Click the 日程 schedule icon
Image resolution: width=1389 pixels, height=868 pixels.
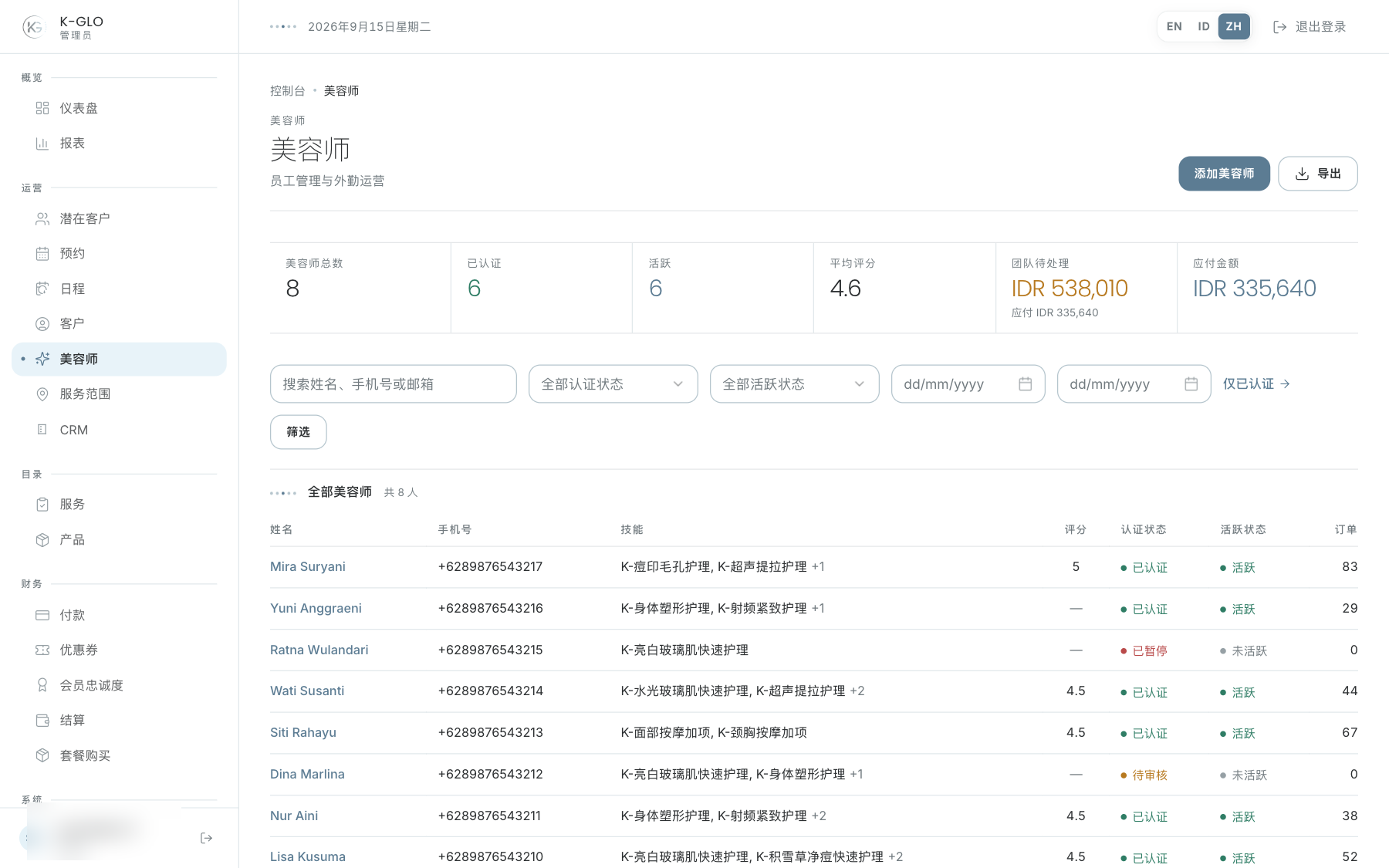[x=42, y=289]
